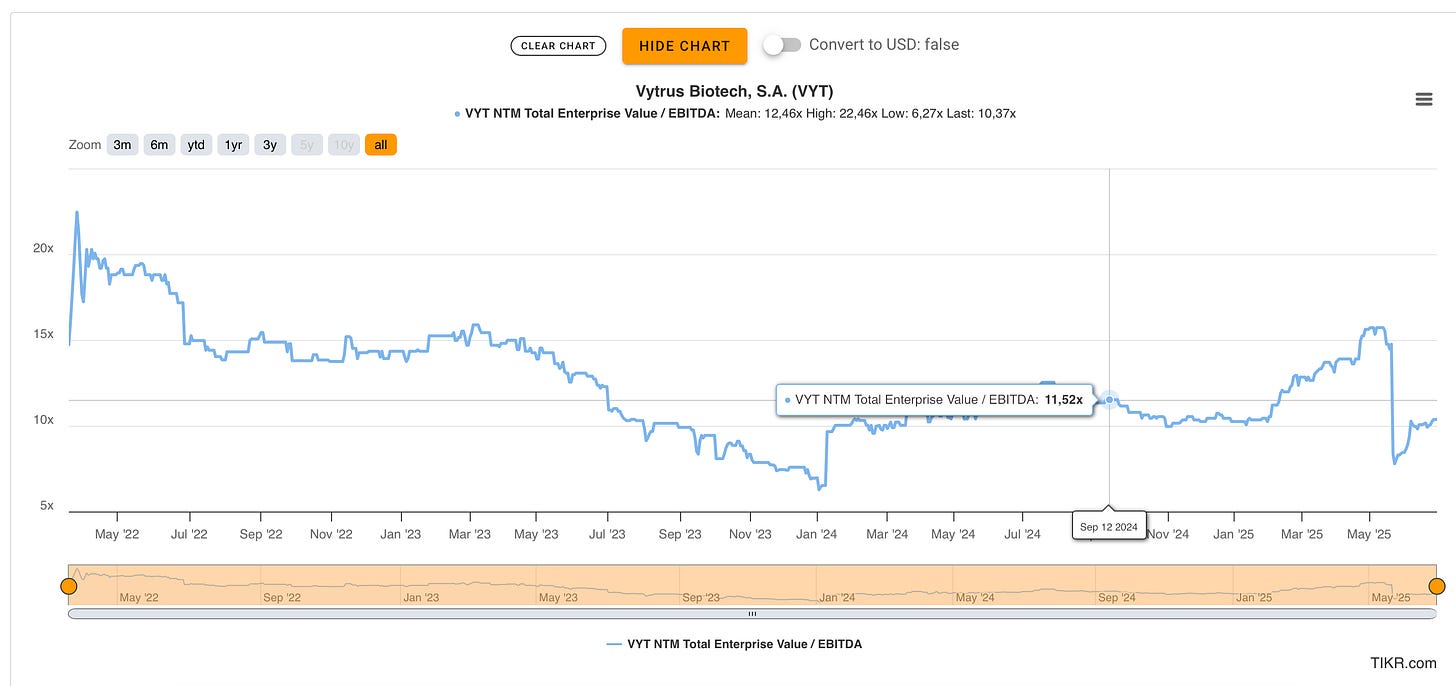Click the "Jan '23" x-axis label
The image size is (1456, 686).
click(x=401, y=534)
